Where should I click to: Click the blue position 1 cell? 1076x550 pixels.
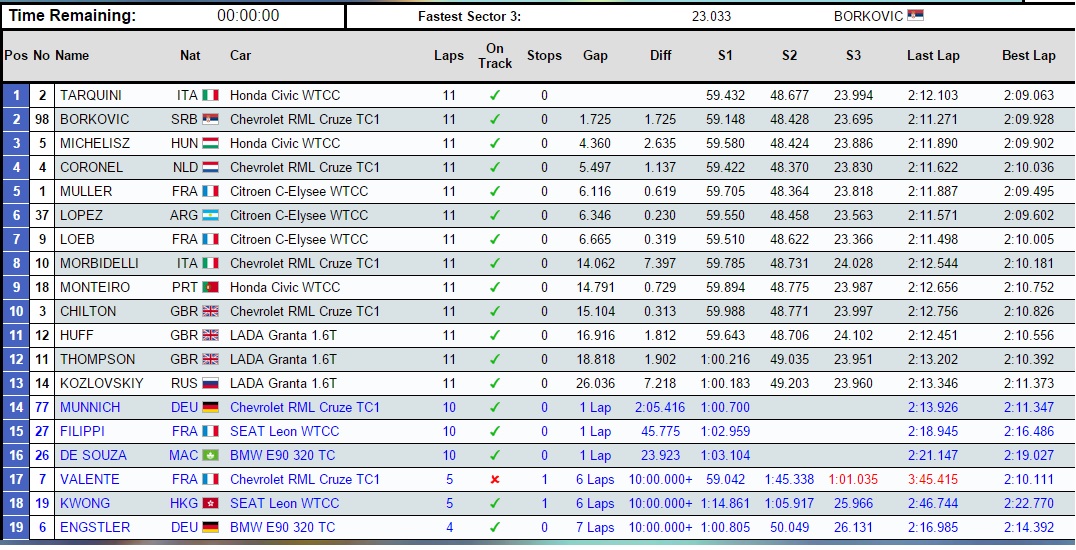coord(16,96)
